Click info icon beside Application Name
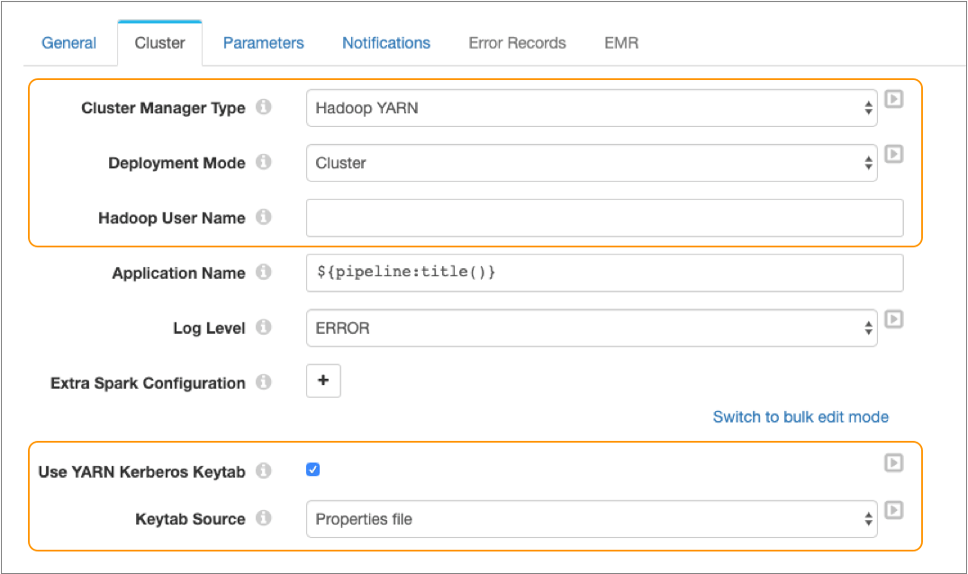The height and width of the screenshot is (574, 968). [264, 272]
